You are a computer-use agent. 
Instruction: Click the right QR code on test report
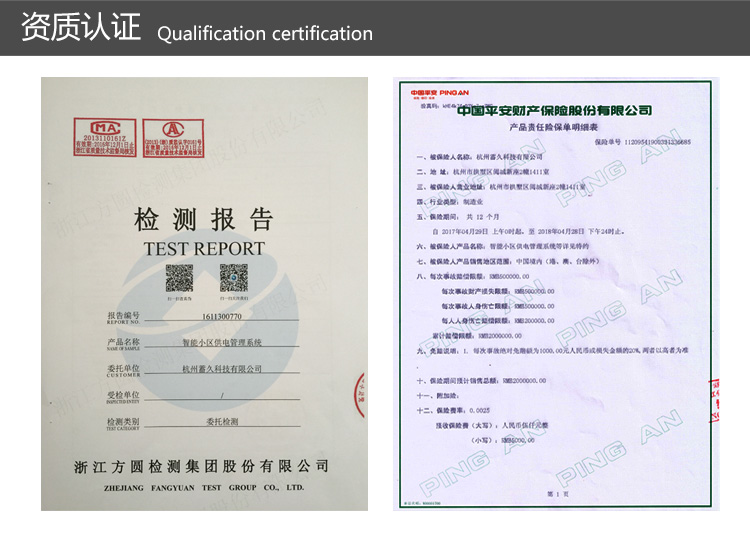tap(234, 278)
